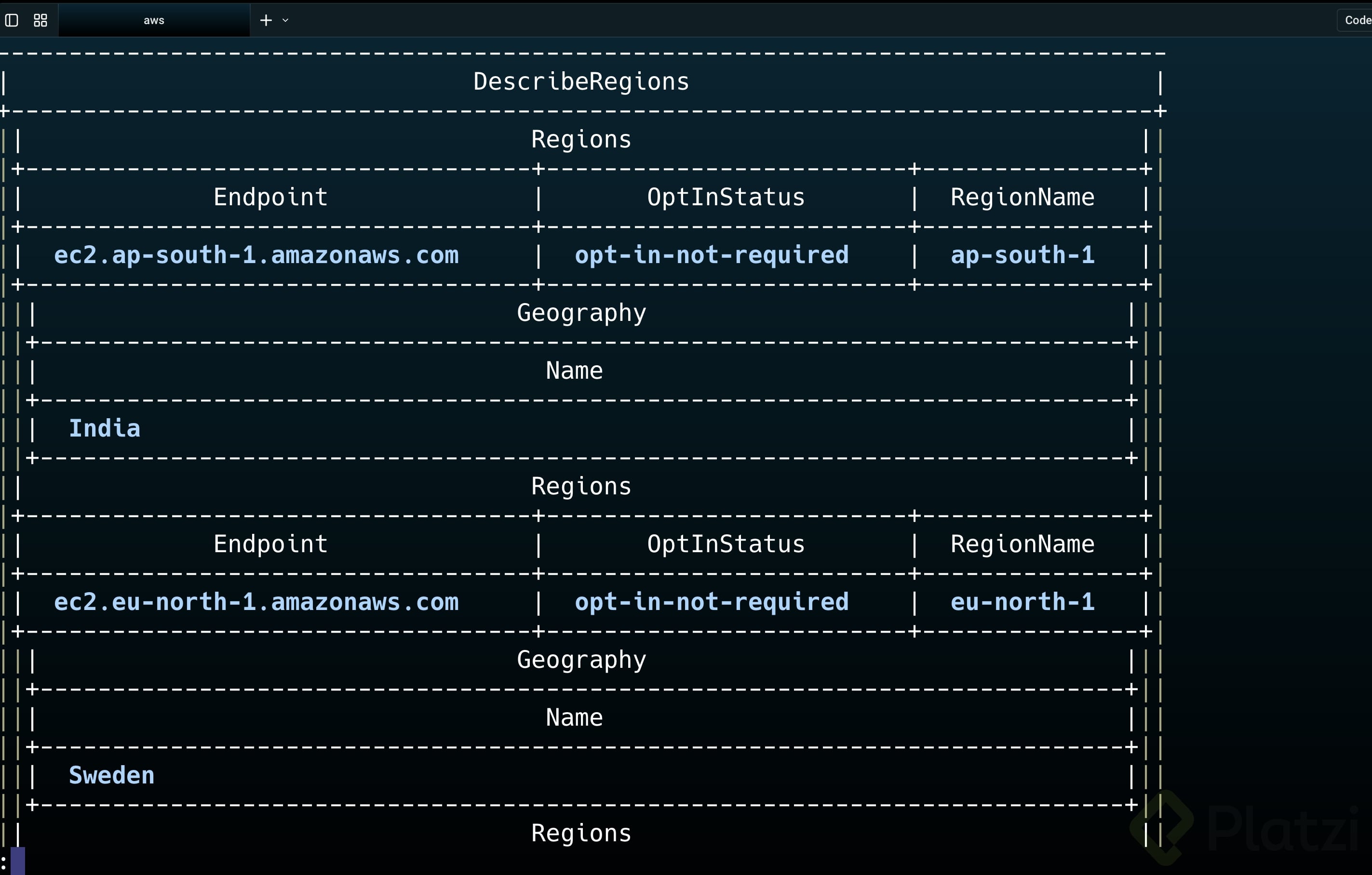Click the first Endpoint column header
Image resolution: width=1372 pixels, height=875 pixels.
tap(270, 198)
